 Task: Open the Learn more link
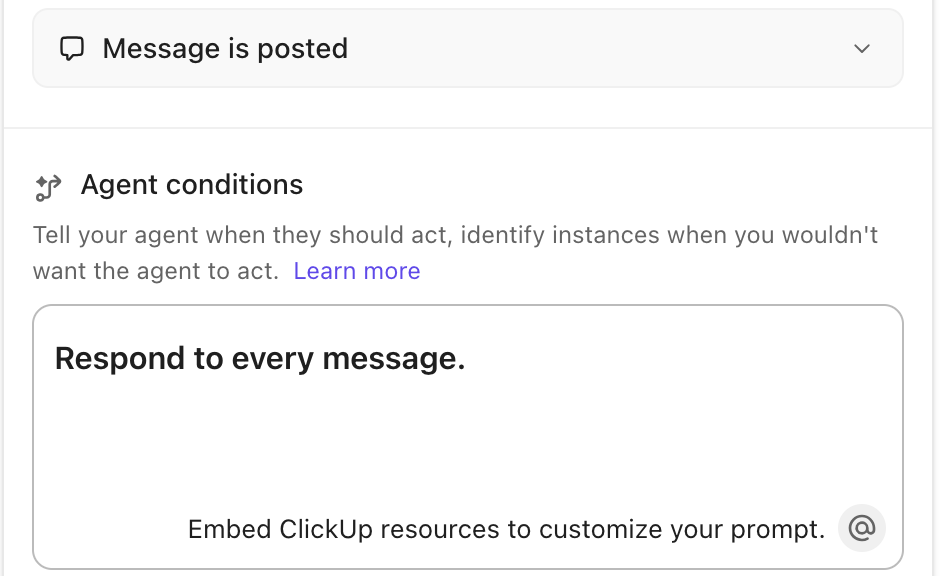357,271
